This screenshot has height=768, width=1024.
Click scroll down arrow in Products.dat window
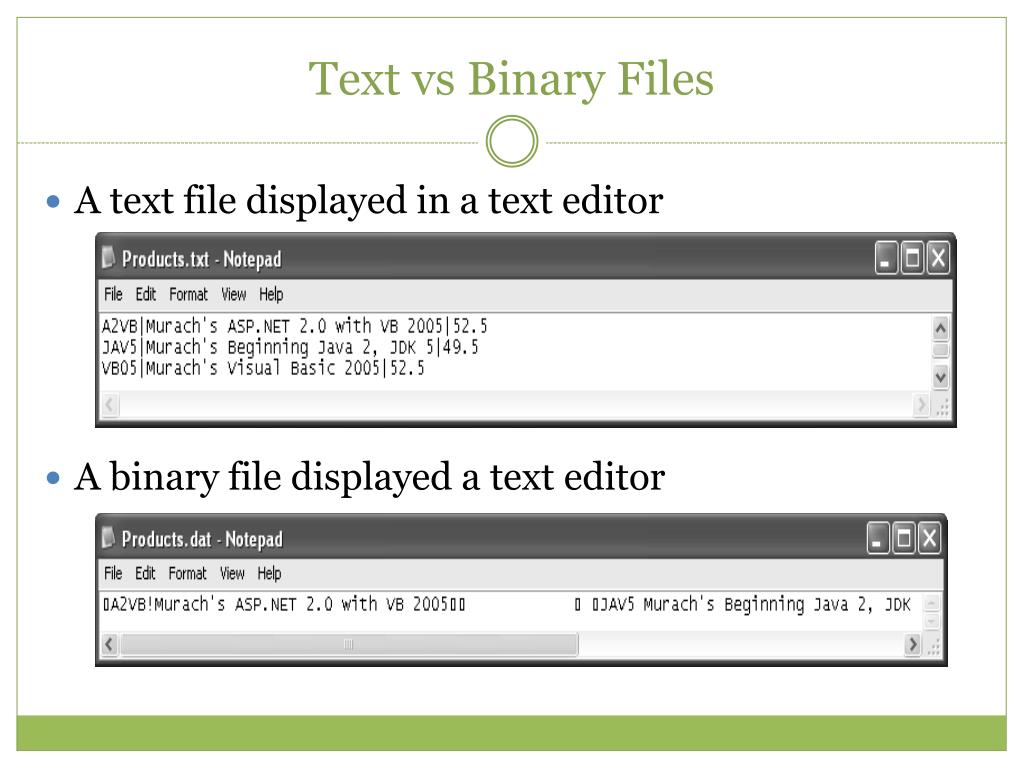[933, 621]
